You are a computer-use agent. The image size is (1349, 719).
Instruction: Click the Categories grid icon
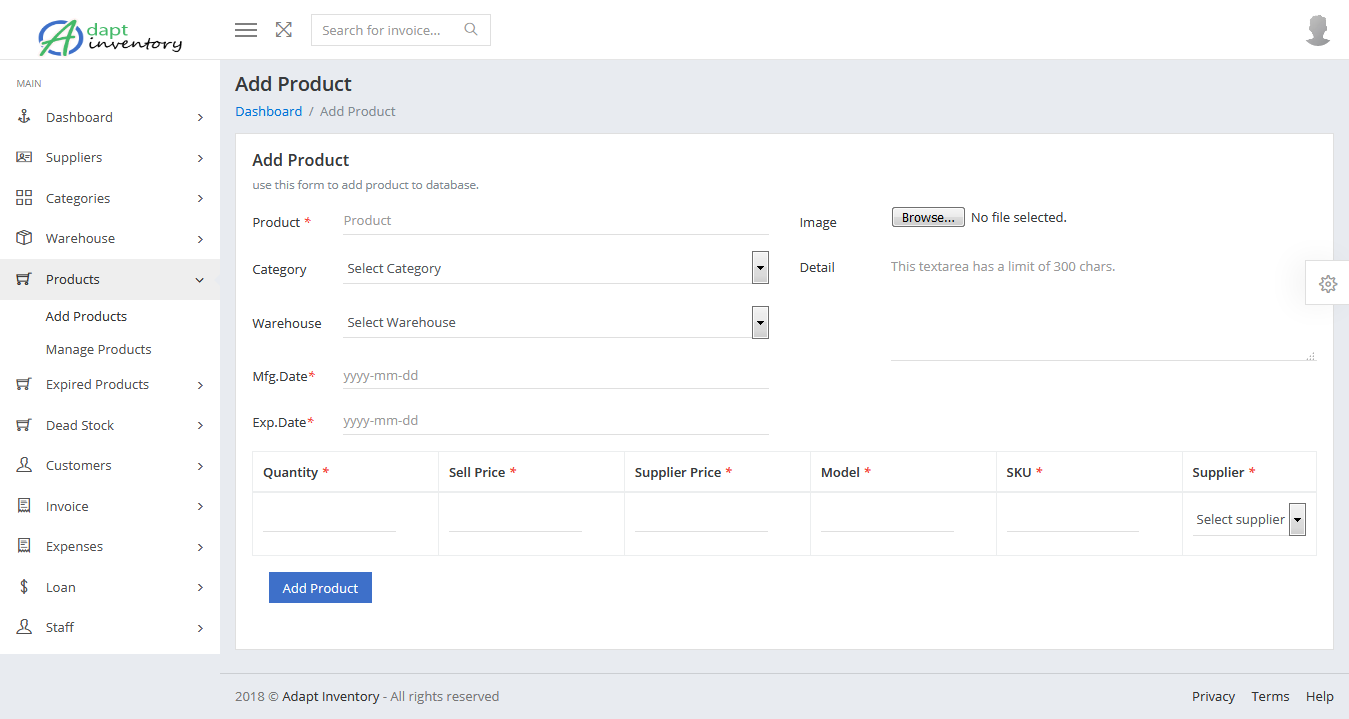coord(23,198)
